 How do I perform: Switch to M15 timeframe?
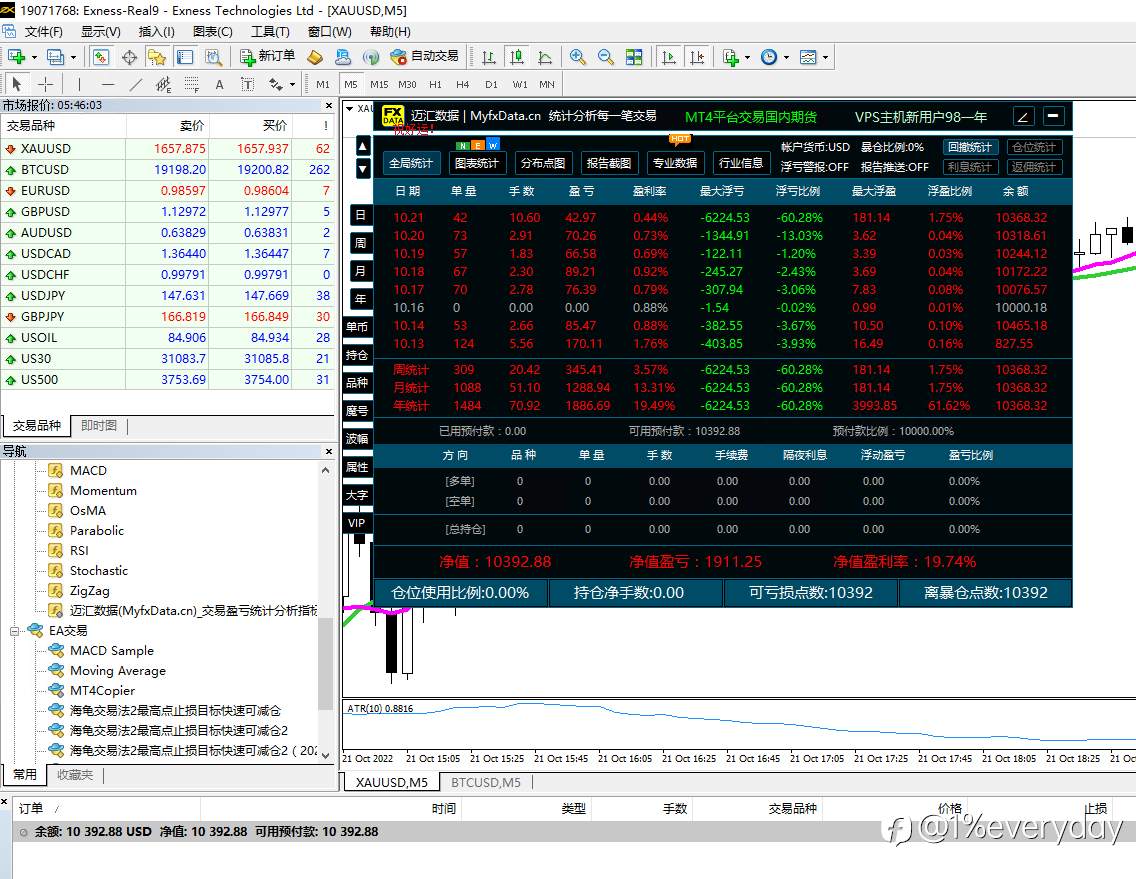coord(379,84)
